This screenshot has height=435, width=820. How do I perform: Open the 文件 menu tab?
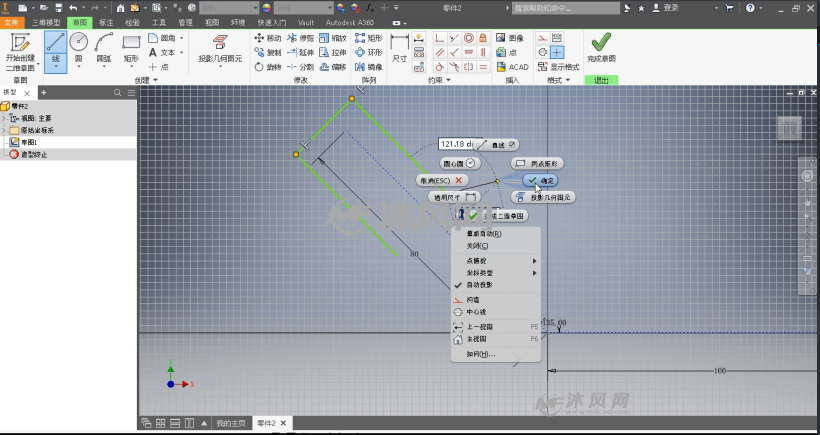(x=11, y=22)
